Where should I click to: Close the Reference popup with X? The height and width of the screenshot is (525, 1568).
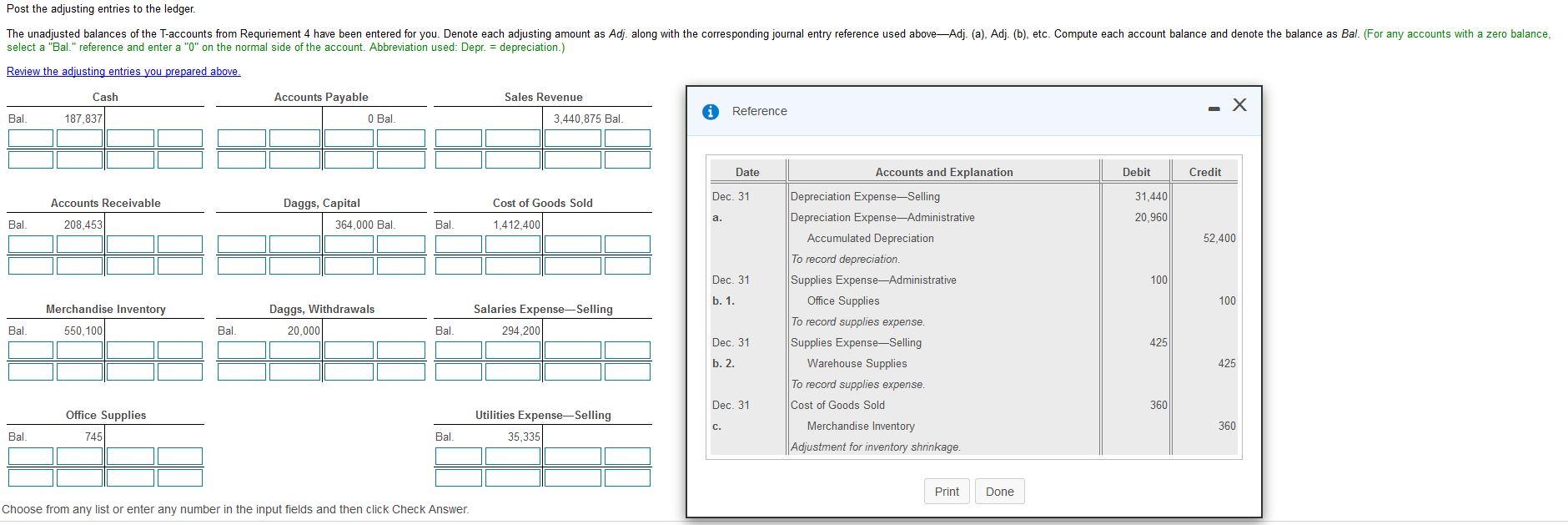coord(1239,104)
